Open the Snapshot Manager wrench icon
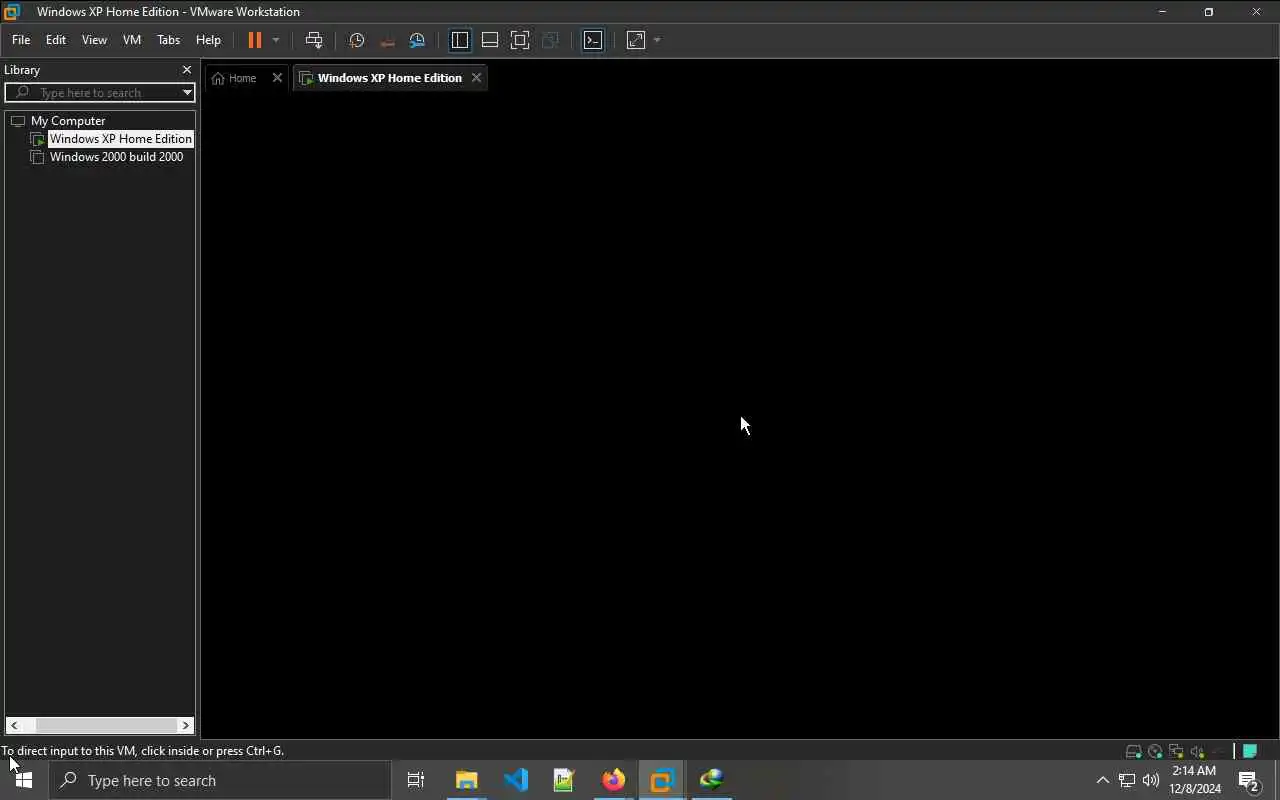The width and height of the screenshot is (1280, 800). (x=418, y=40)
